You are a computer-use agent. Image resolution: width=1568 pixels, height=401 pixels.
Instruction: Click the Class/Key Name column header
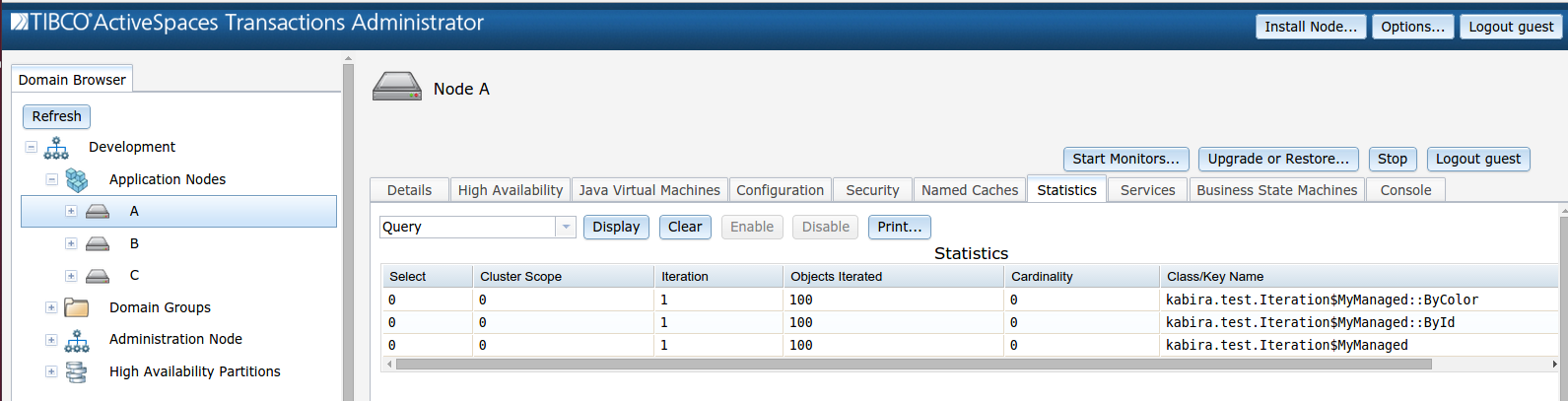[1358, 277]
